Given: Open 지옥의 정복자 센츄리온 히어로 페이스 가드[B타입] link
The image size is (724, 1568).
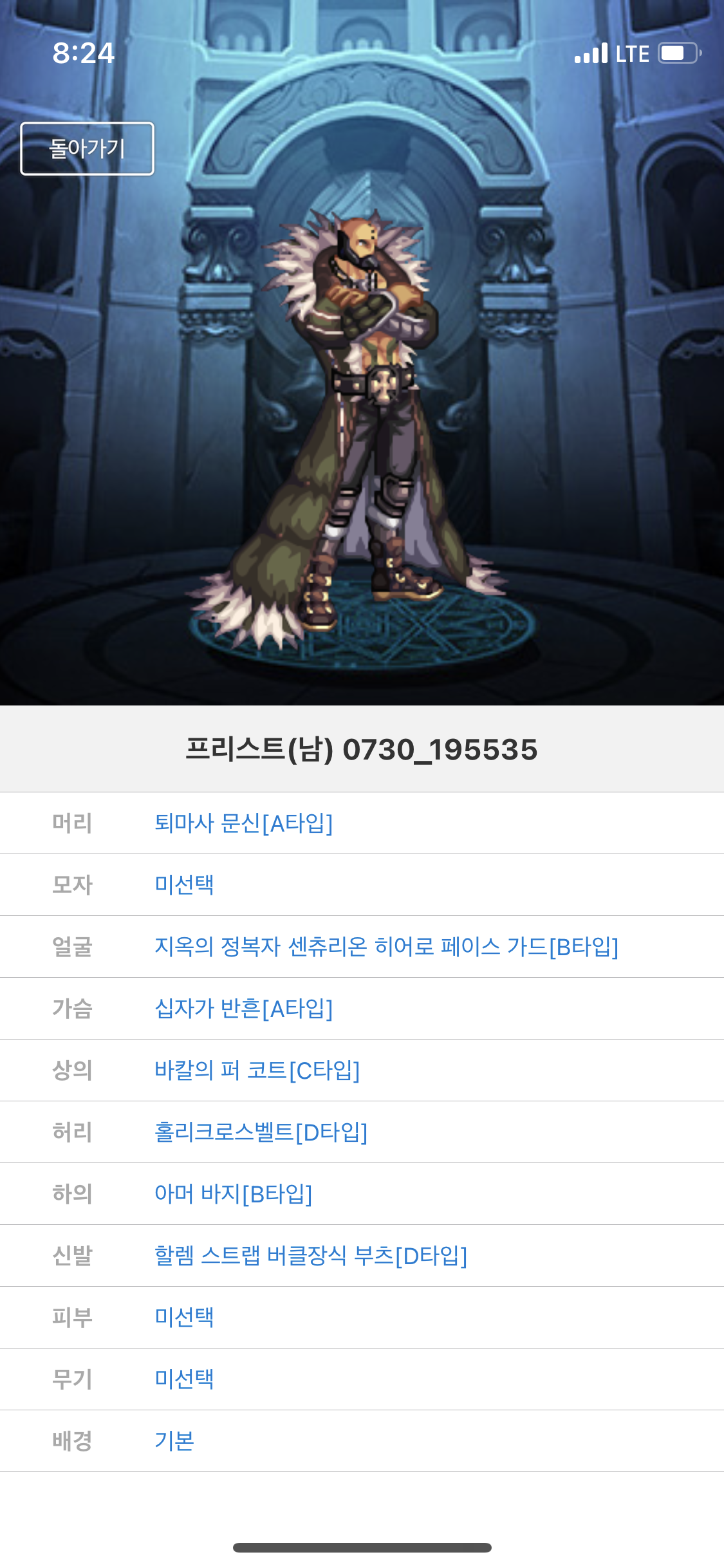Looking at the screenshot, I should 386,947.
